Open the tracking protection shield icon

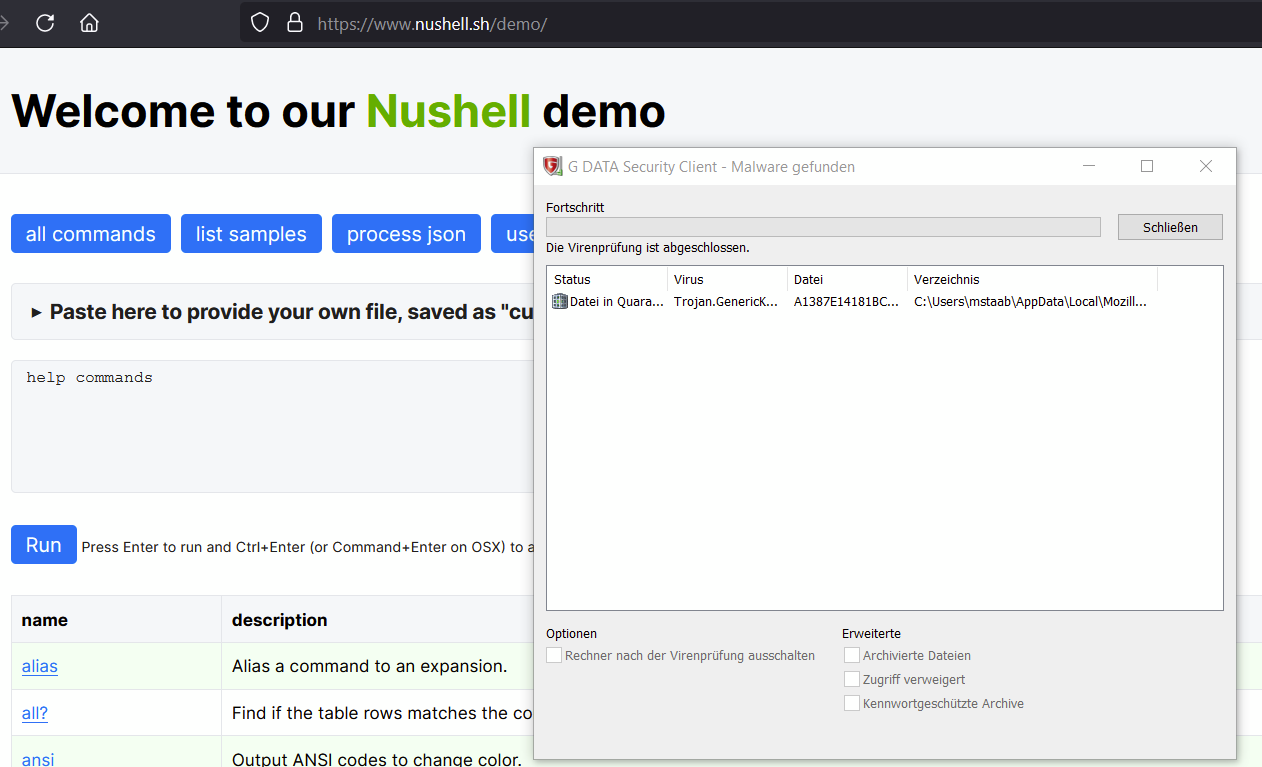click(260, 22)
